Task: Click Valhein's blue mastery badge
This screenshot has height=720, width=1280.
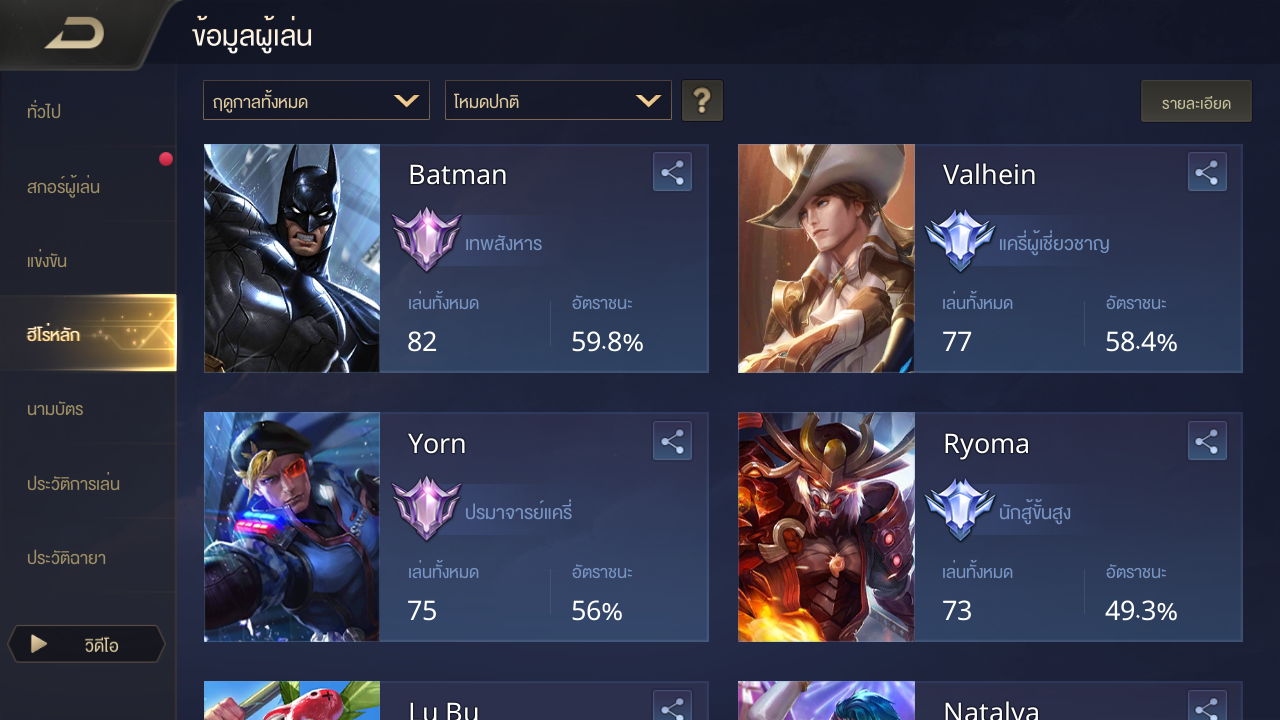Action: [x=960, y=239]
